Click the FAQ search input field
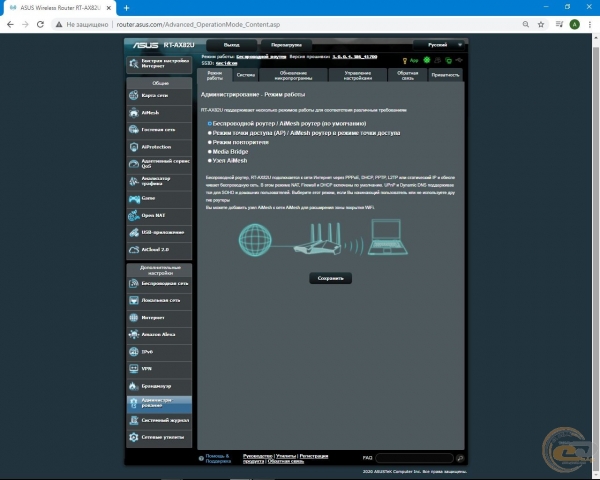600x480 pixels. (x=415, y=458)
